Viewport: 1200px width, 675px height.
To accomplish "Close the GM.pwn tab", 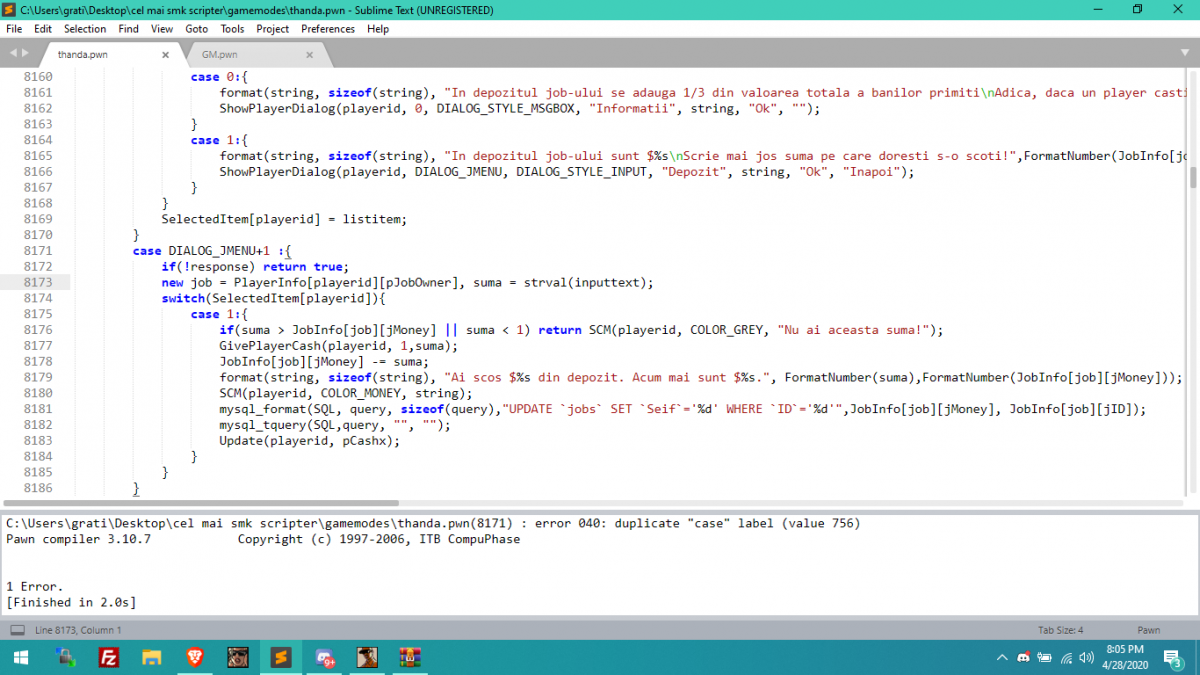I will [309, 55].
